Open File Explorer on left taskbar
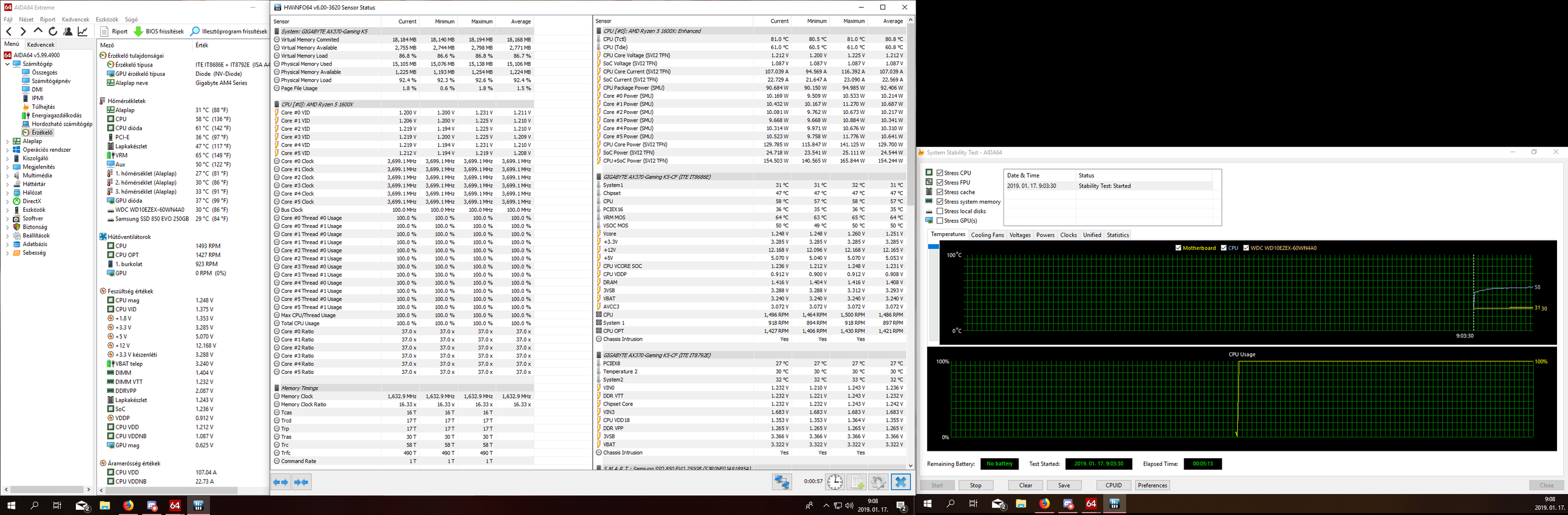 click(x=105, y=505)
